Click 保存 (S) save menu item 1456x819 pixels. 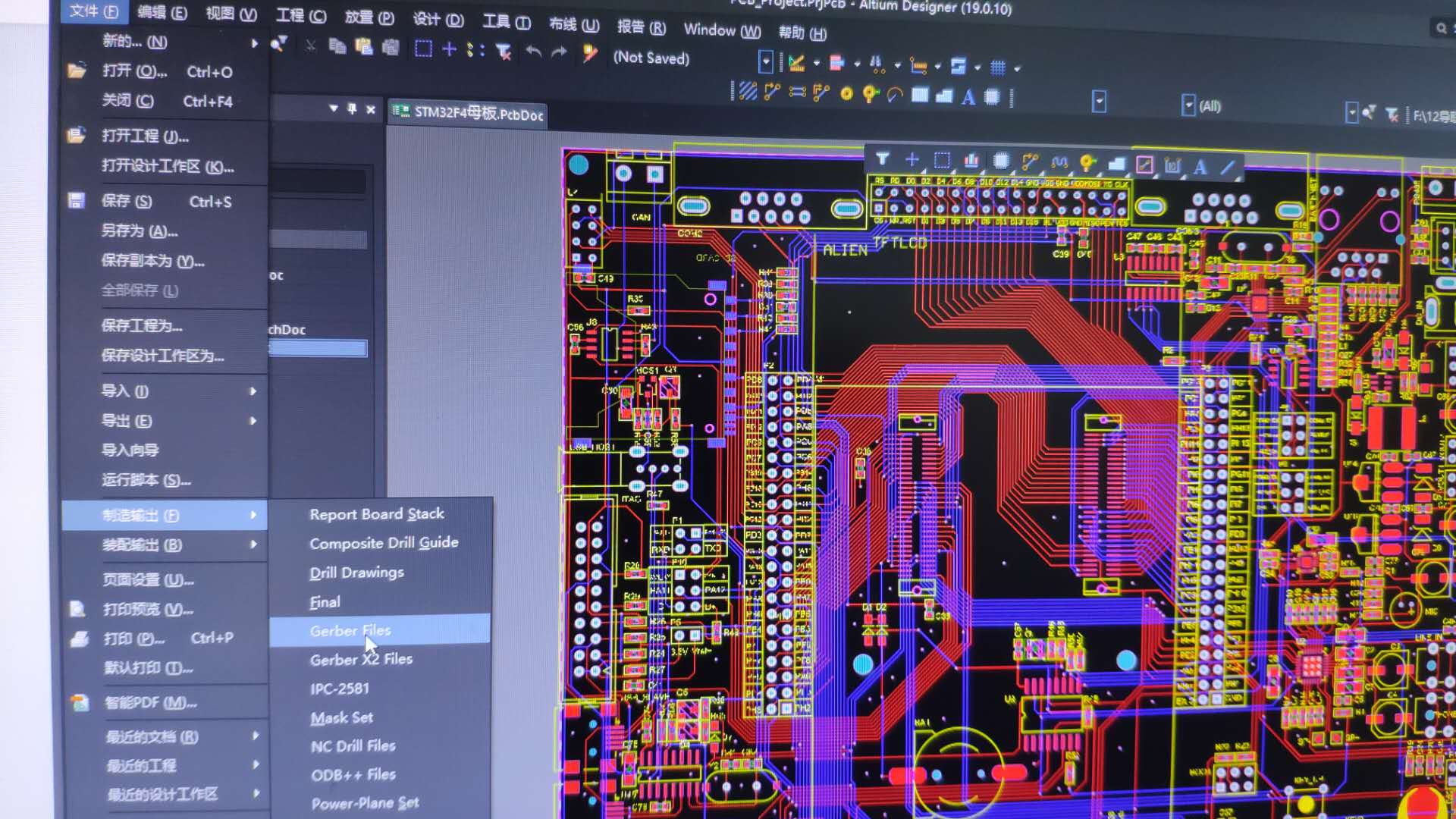(x=127, y=201)
